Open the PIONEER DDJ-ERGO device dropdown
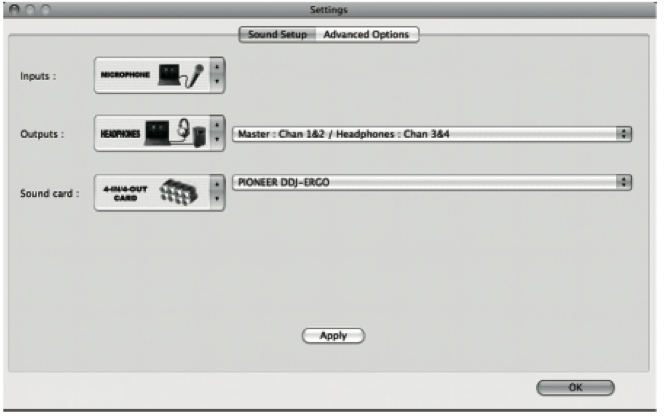 click(x=432, y=182)
